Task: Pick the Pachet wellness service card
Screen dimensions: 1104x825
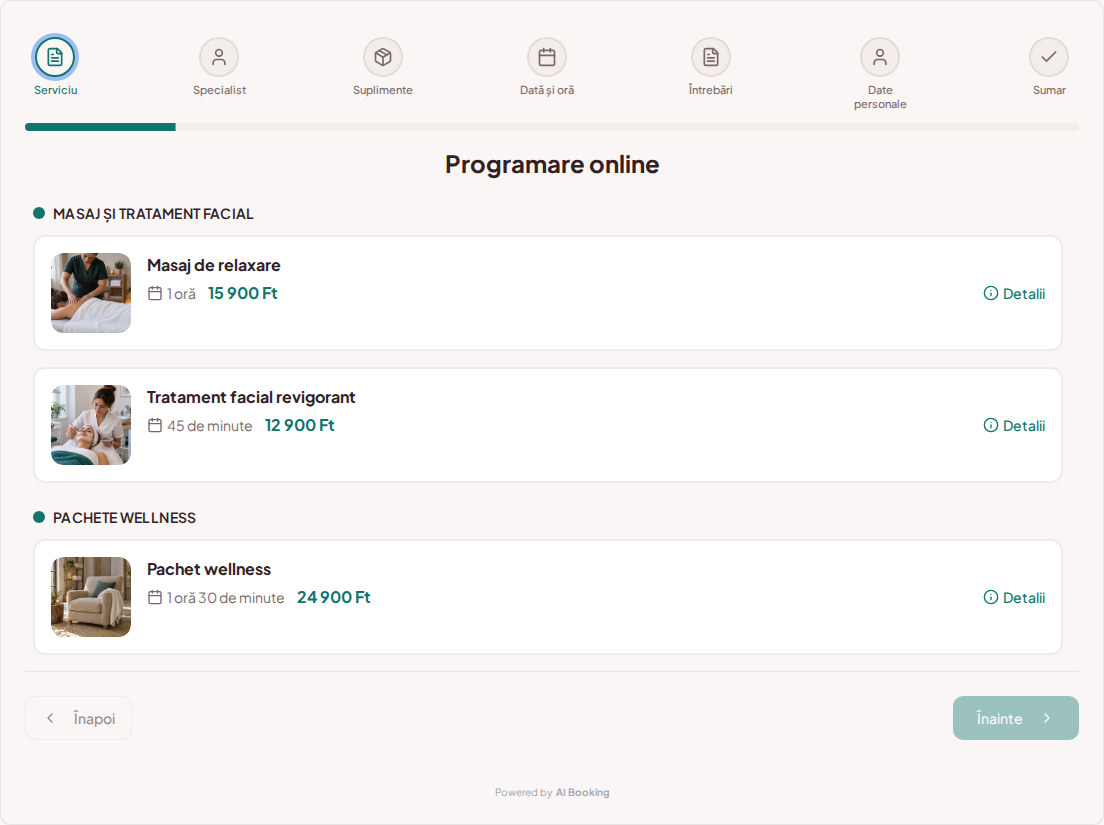Action: pos(548,597)
